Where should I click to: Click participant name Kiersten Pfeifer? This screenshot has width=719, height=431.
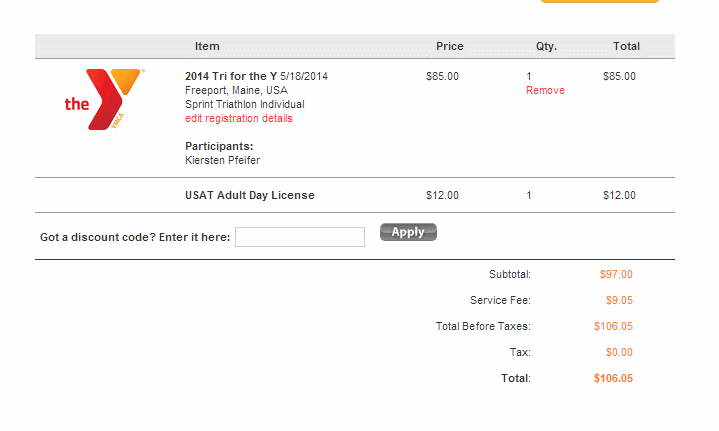pyautogui.click(x=223, y=160)
